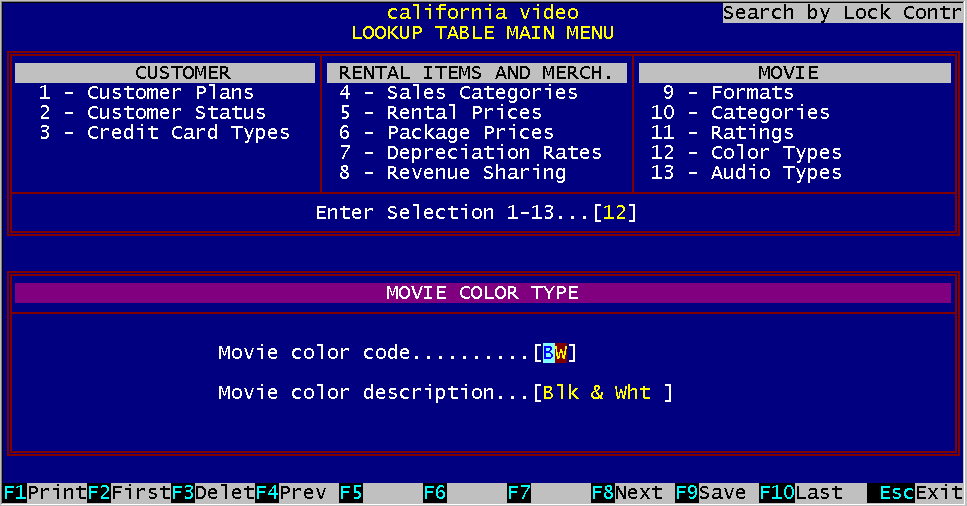
Task: Click the F2 First record button
Action: tap(128, 493)
